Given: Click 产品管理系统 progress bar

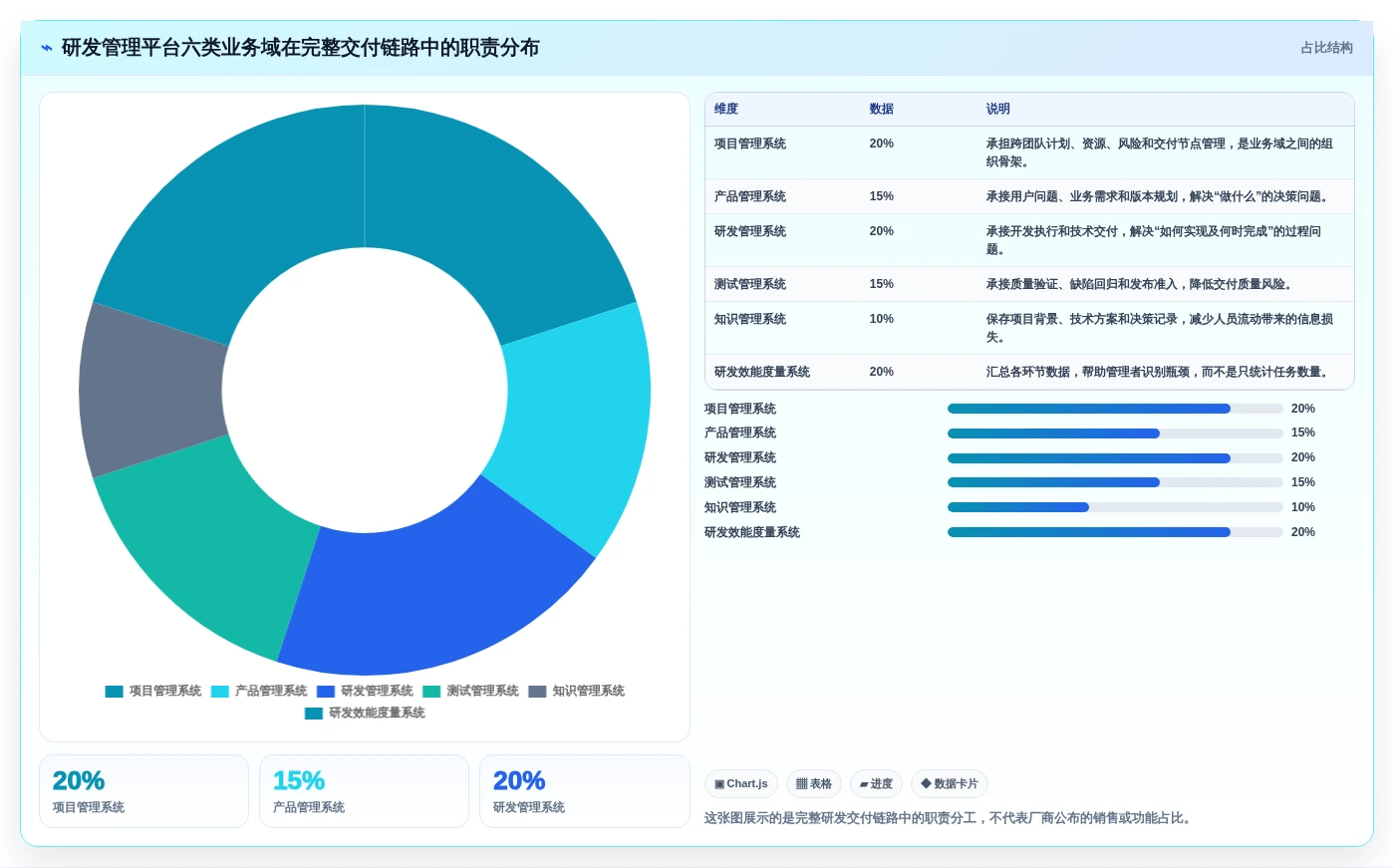Looking at the screenshot, I should [1115, 434].
